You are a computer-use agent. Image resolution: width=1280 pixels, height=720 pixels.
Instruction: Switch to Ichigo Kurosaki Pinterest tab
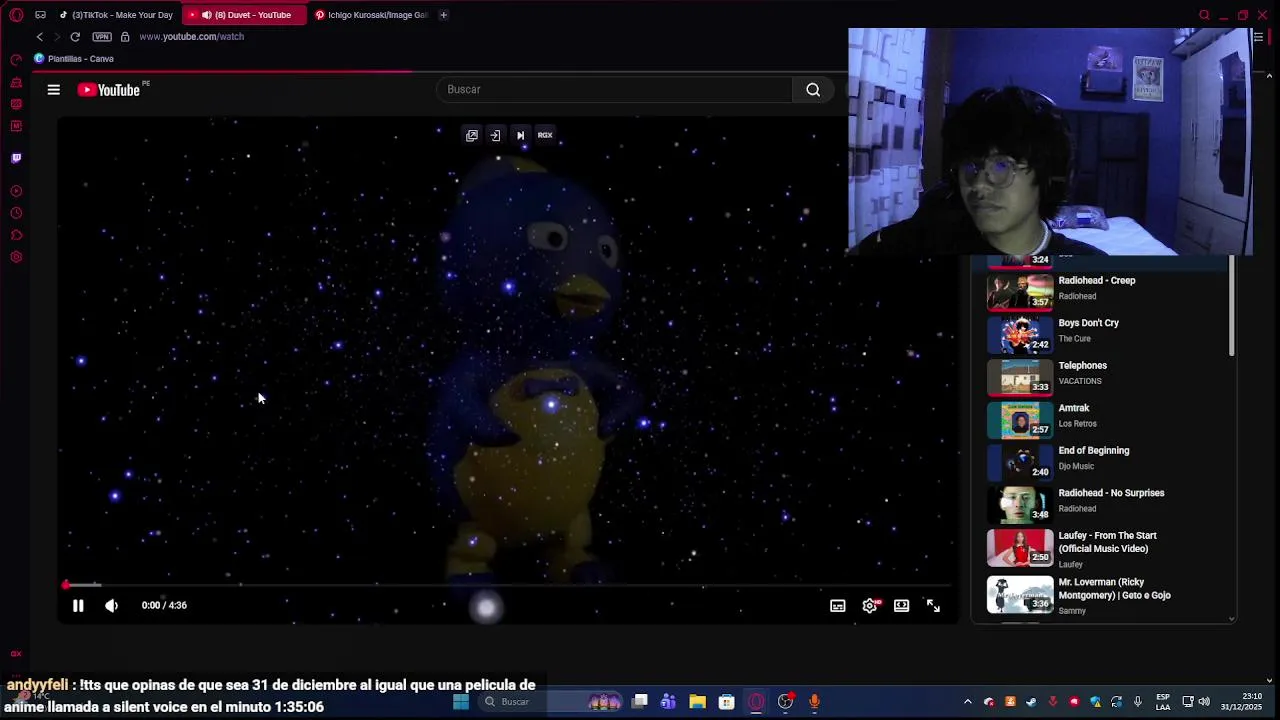pos(370,15)
